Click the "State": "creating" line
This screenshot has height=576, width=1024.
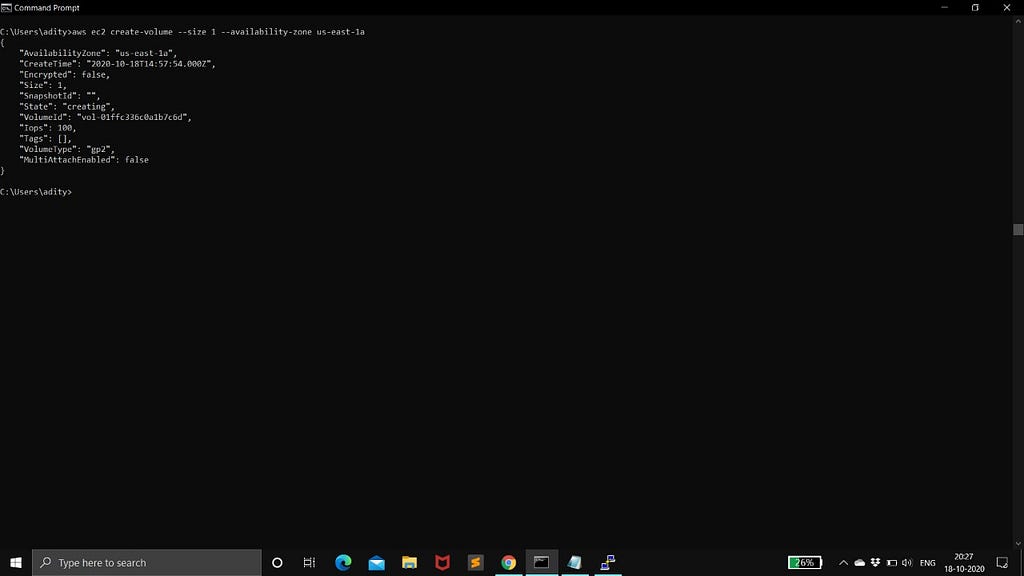67,106
